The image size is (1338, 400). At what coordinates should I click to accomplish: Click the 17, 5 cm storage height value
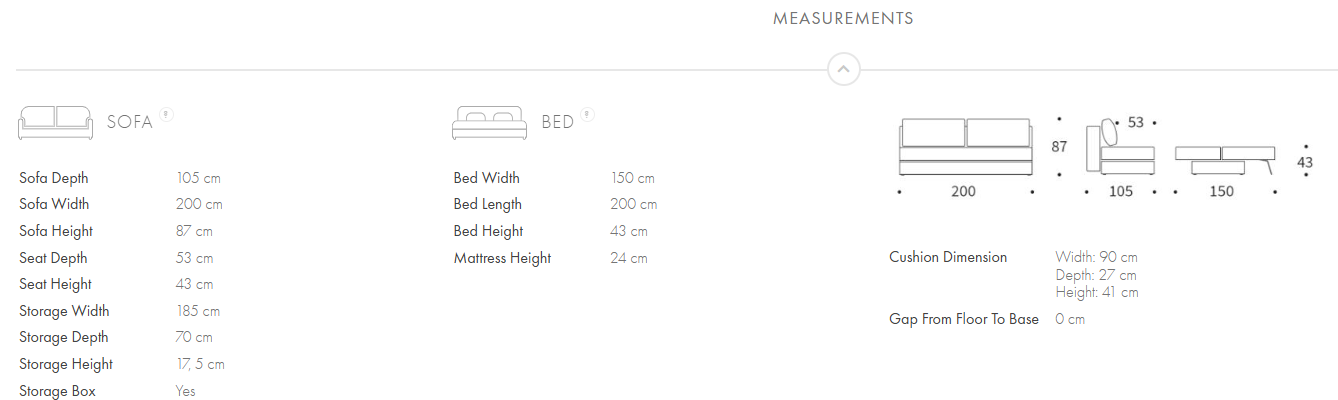(x=200, y=364)
